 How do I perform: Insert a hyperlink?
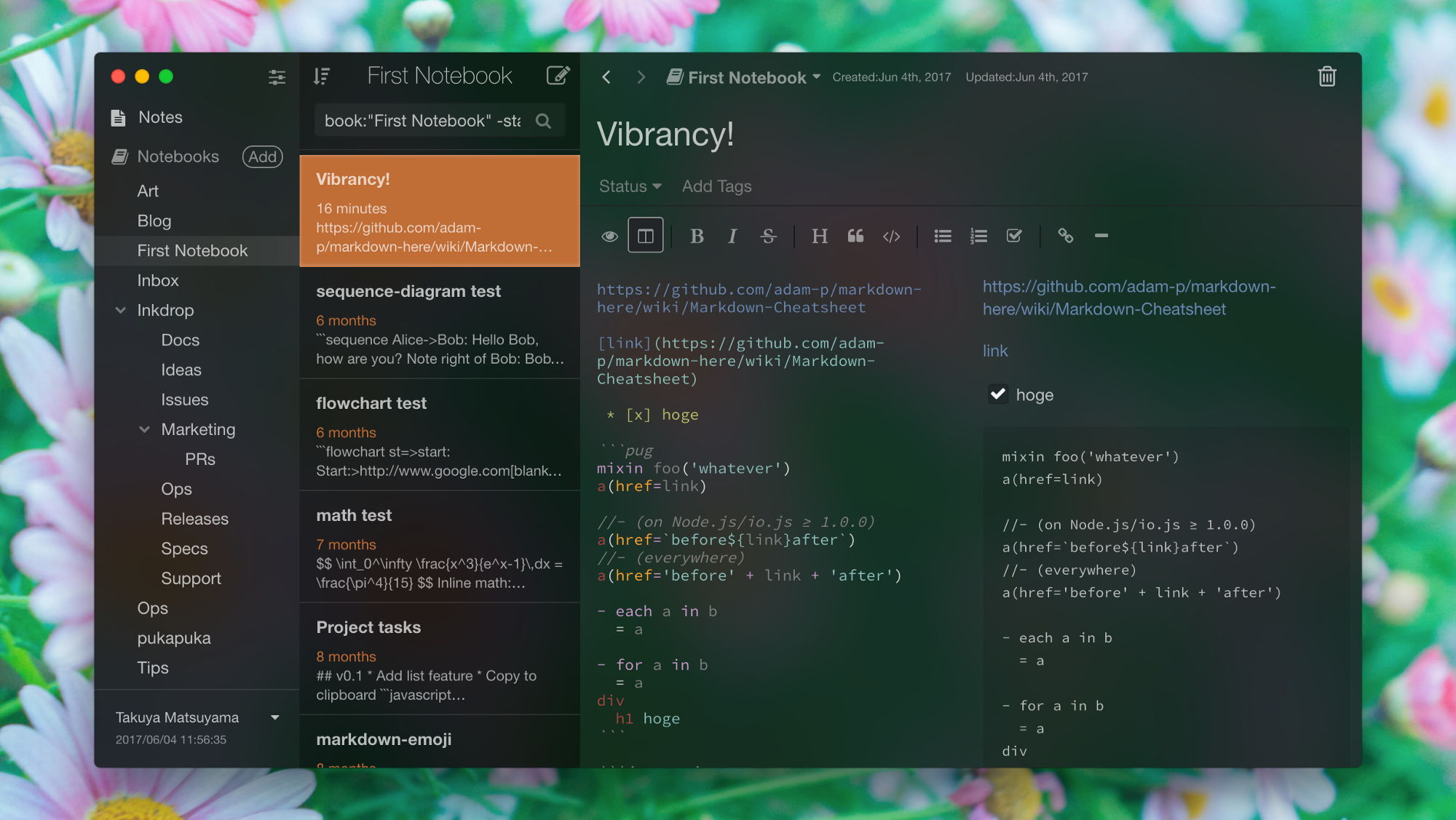click(x=1066, y=236)
